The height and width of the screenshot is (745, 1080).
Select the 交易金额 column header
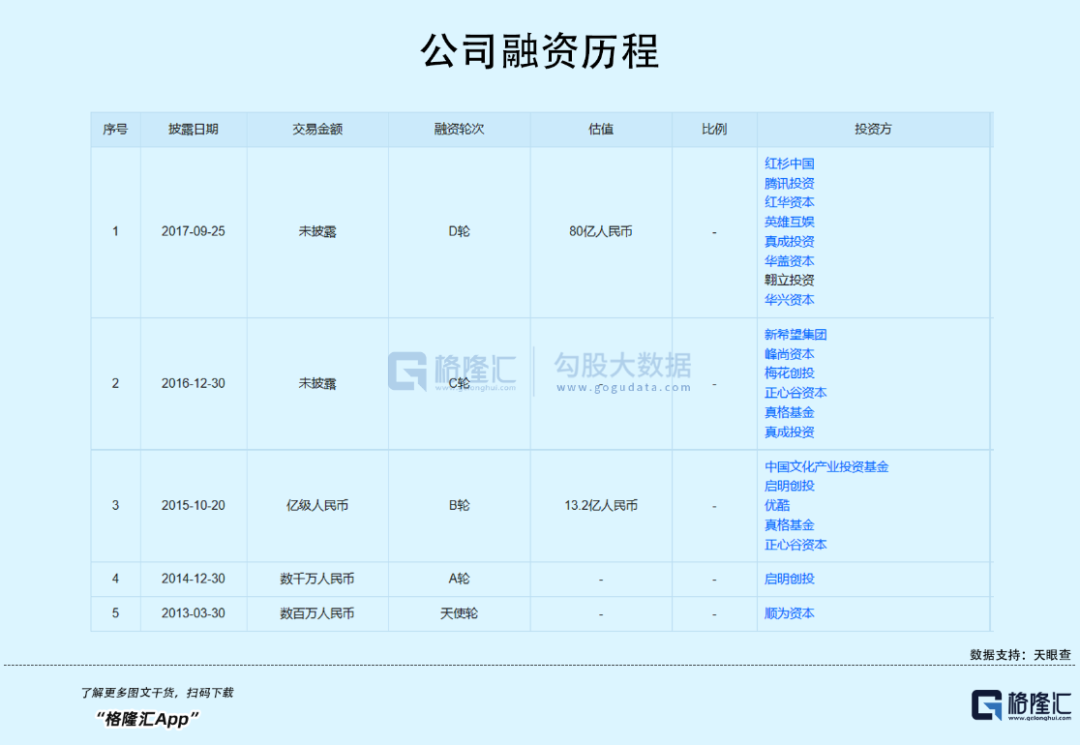click(317, 129)
